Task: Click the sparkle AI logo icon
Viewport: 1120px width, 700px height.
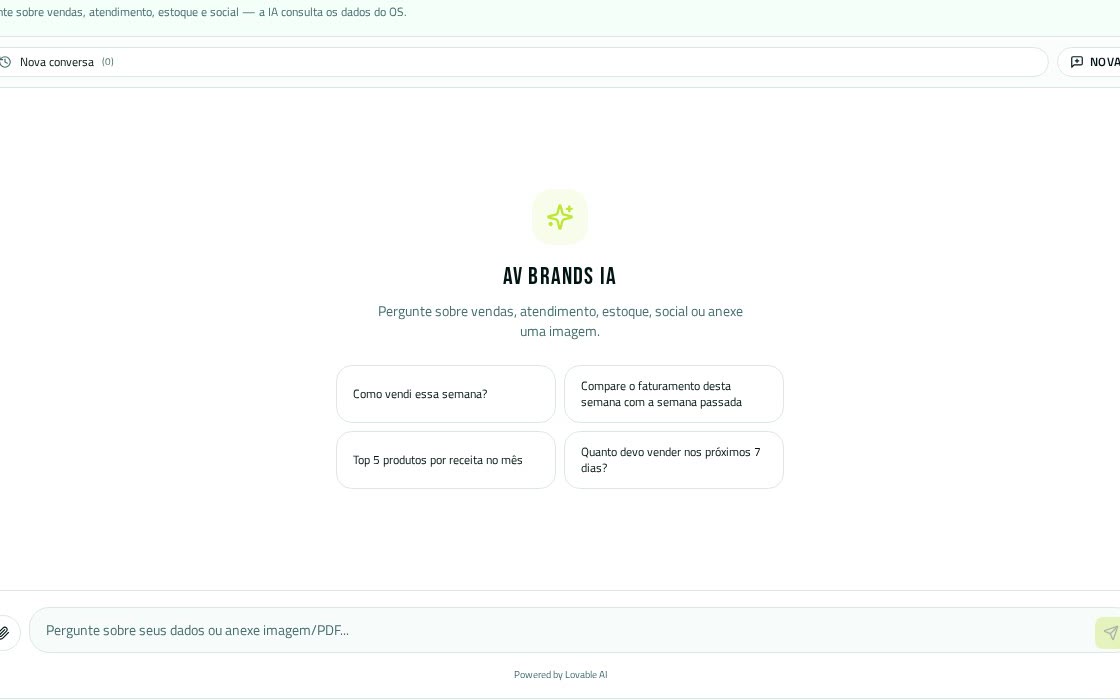Action: 560,217
